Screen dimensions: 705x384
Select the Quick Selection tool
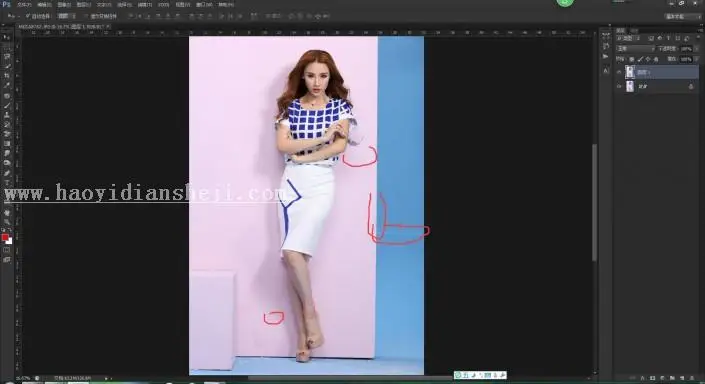[7, 66]
